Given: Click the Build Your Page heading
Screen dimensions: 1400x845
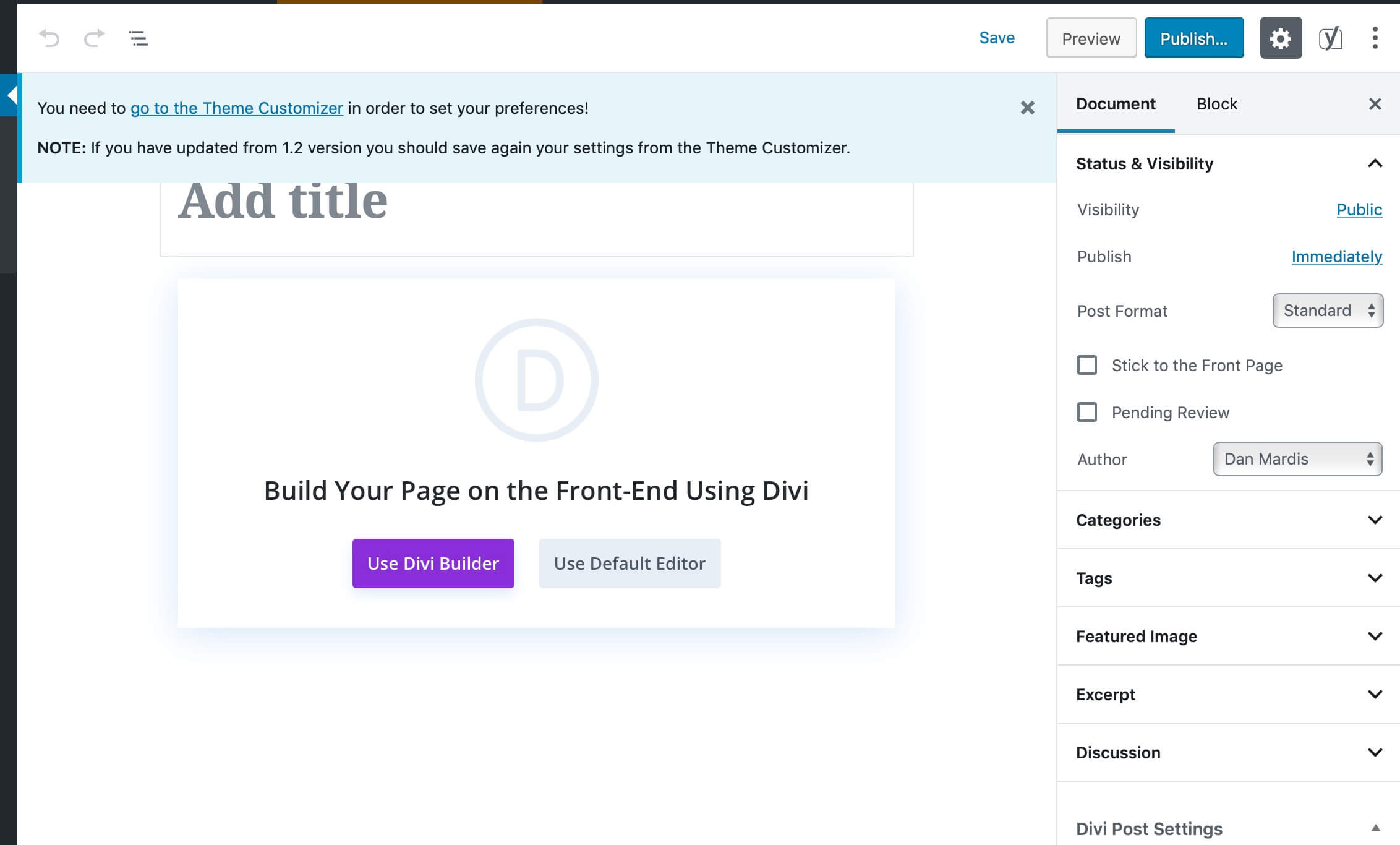Looking at the screenshot, I should (x=536, y=490).
